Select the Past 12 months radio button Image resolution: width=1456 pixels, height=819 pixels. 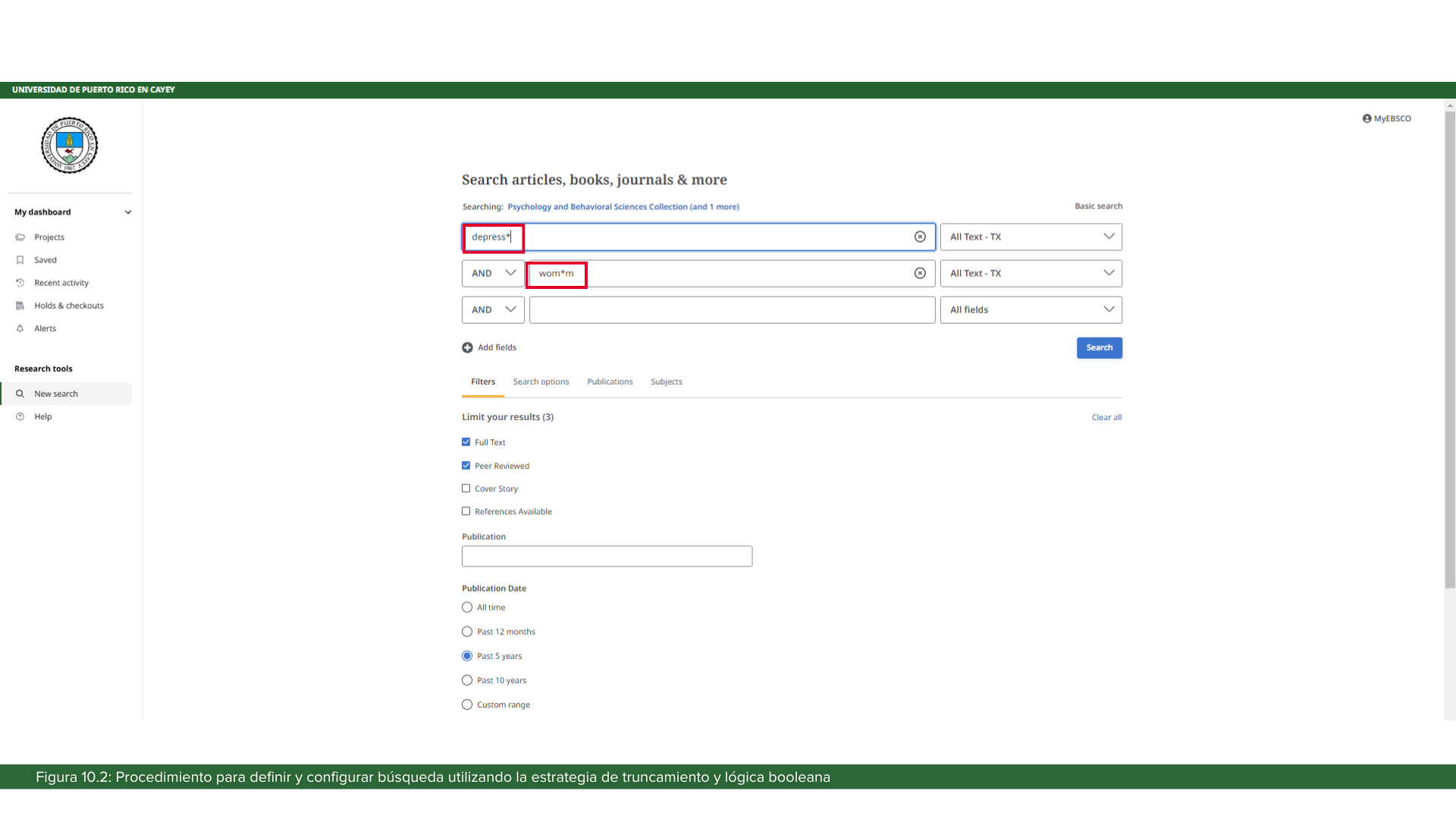466,631
